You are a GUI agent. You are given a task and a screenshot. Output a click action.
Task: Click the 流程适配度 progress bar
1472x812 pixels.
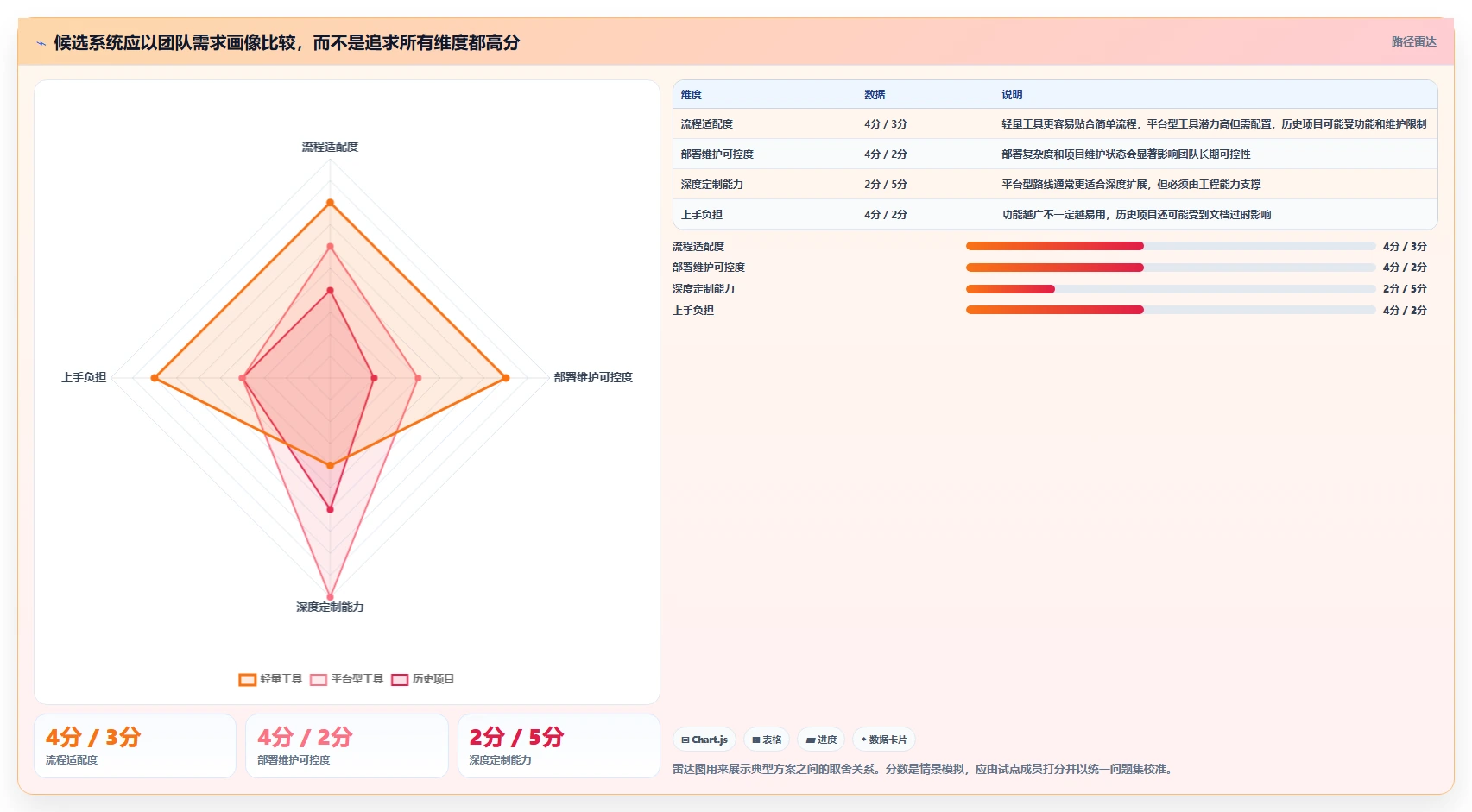tap(1171, 246)
